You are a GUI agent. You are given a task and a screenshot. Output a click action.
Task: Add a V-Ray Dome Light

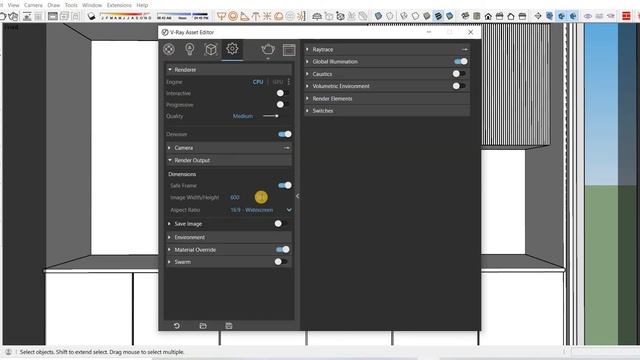click(279, 16)
